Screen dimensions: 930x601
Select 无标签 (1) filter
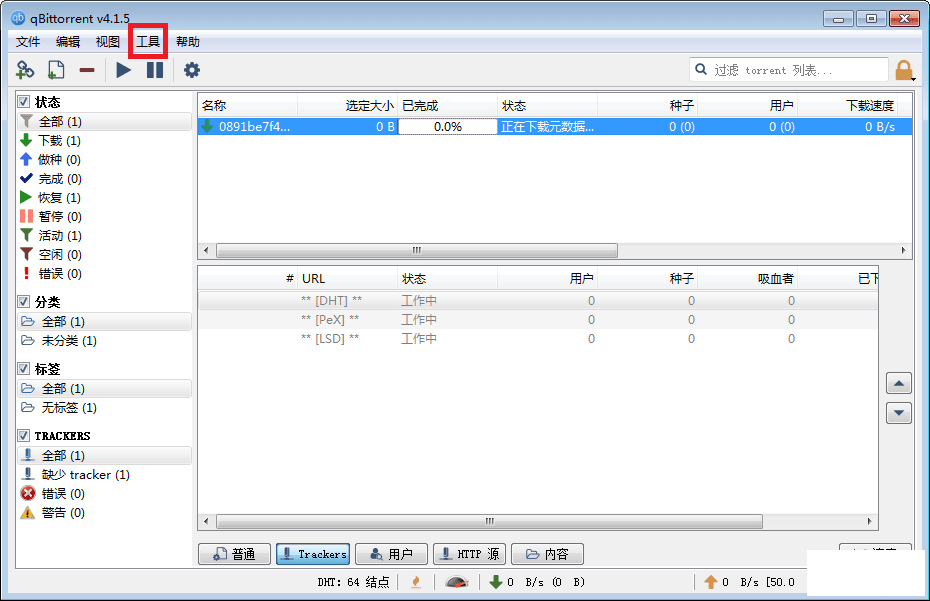coord(104,408)
